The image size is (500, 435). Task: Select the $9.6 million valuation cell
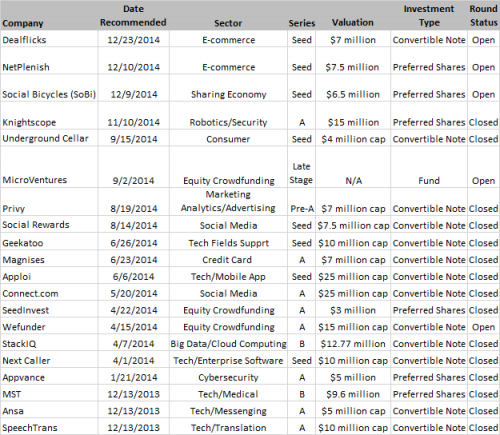(x=353, y=394)
